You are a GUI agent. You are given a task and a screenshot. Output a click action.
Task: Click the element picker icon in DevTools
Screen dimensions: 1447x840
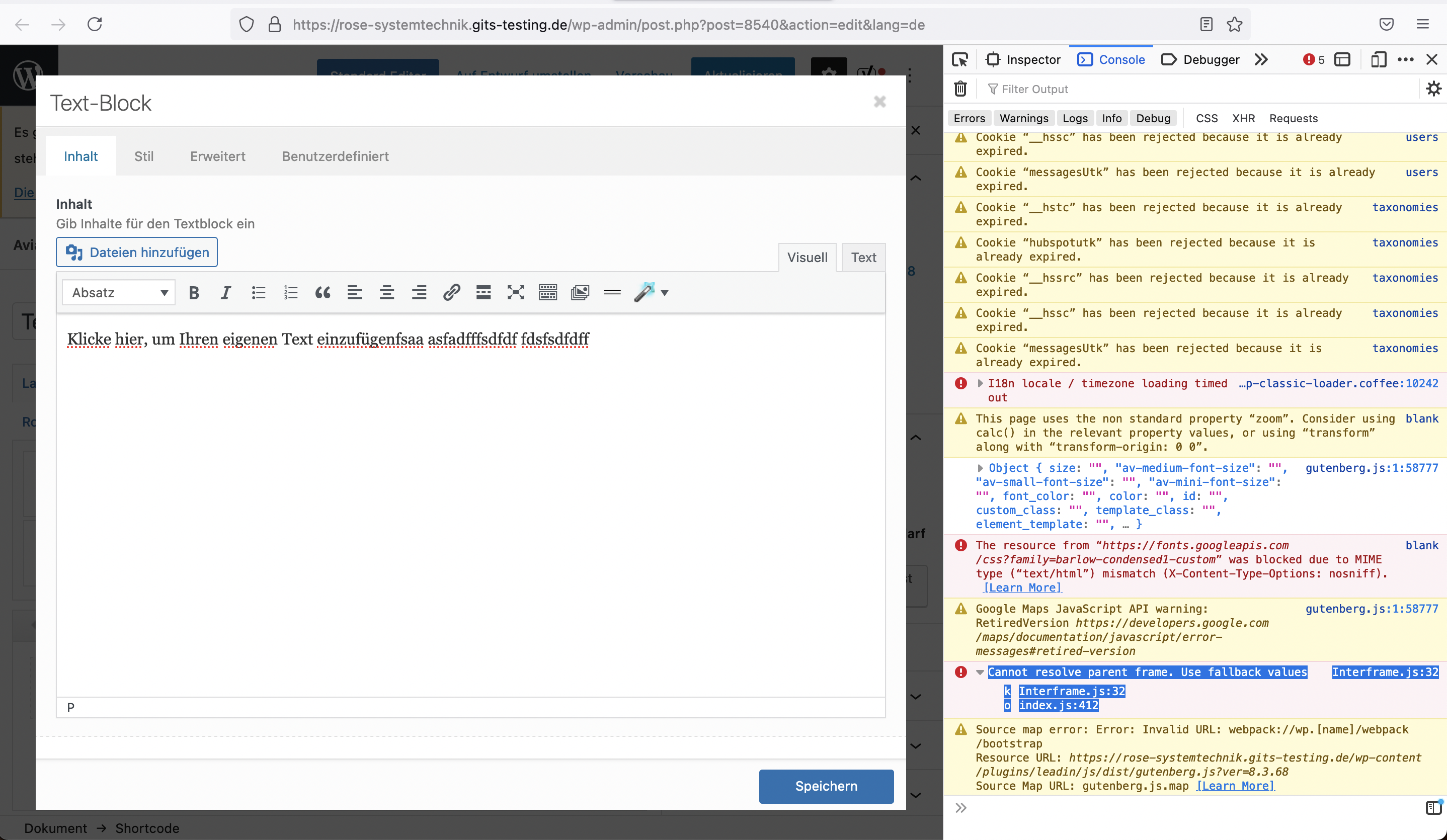[x=959, y=60]
